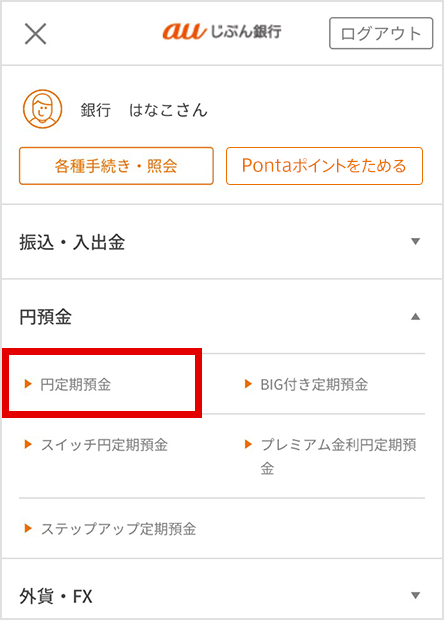The height and width of the screenshot is (620, 444).
Task: Click the orange arrow beside スイッチ円定期預金
Action: [28, 444]
